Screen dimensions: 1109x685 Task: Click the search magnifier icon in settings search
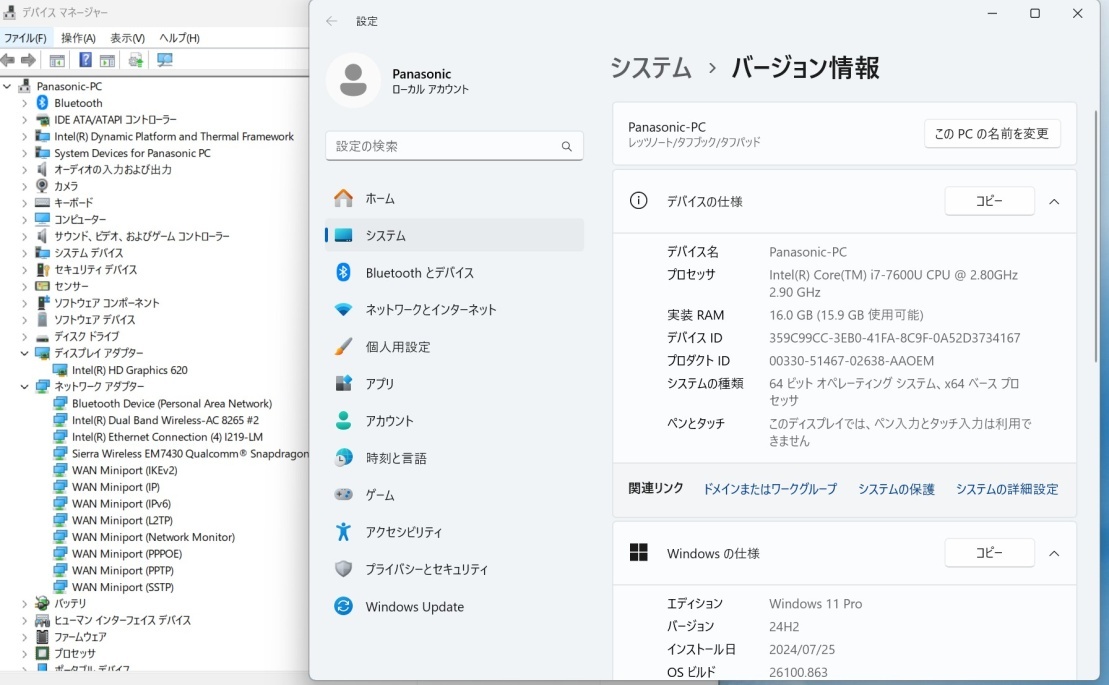(x=567, y=146)
